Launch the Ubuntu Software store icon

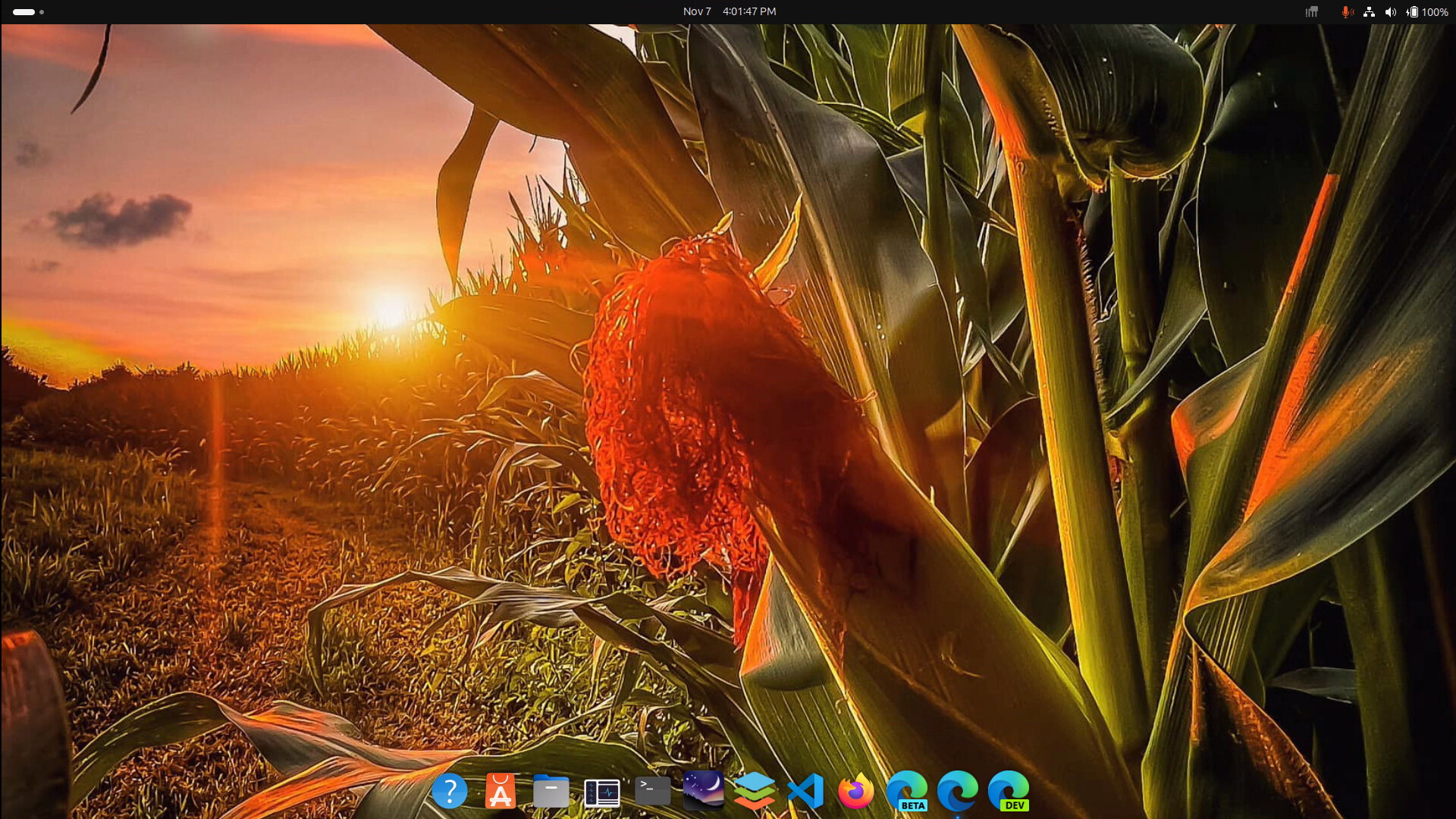pos(500,791)
